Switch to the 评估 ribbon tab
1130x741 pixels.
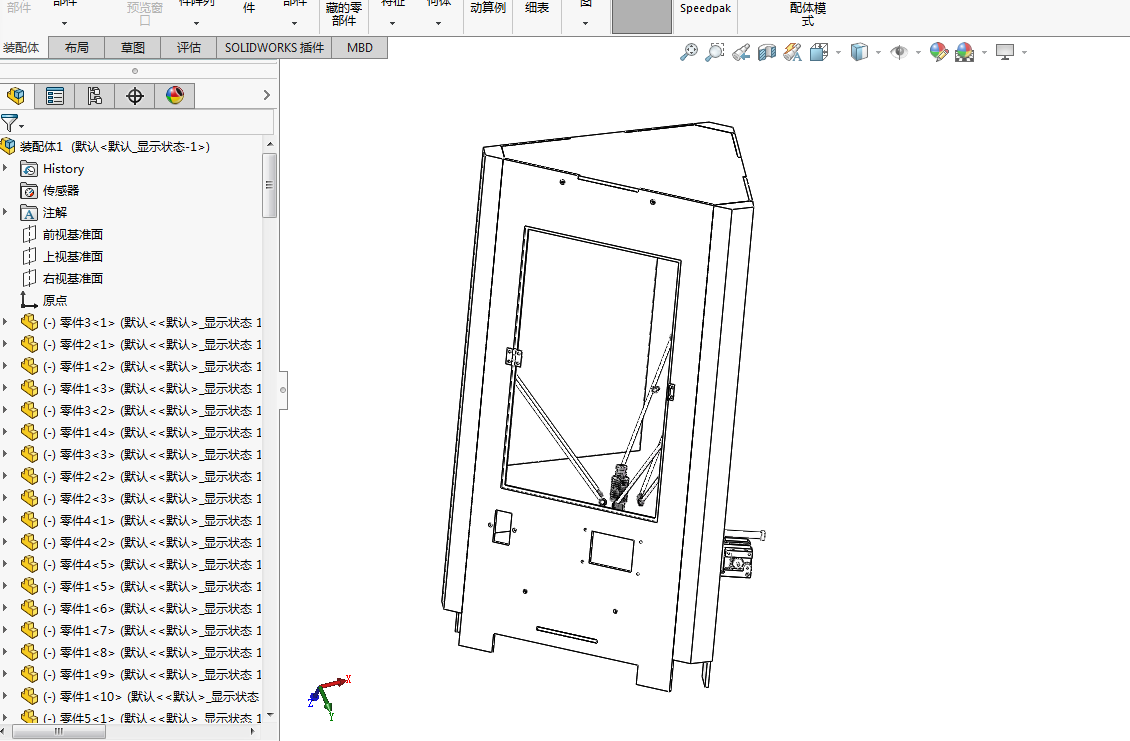[x=189, y=48]
